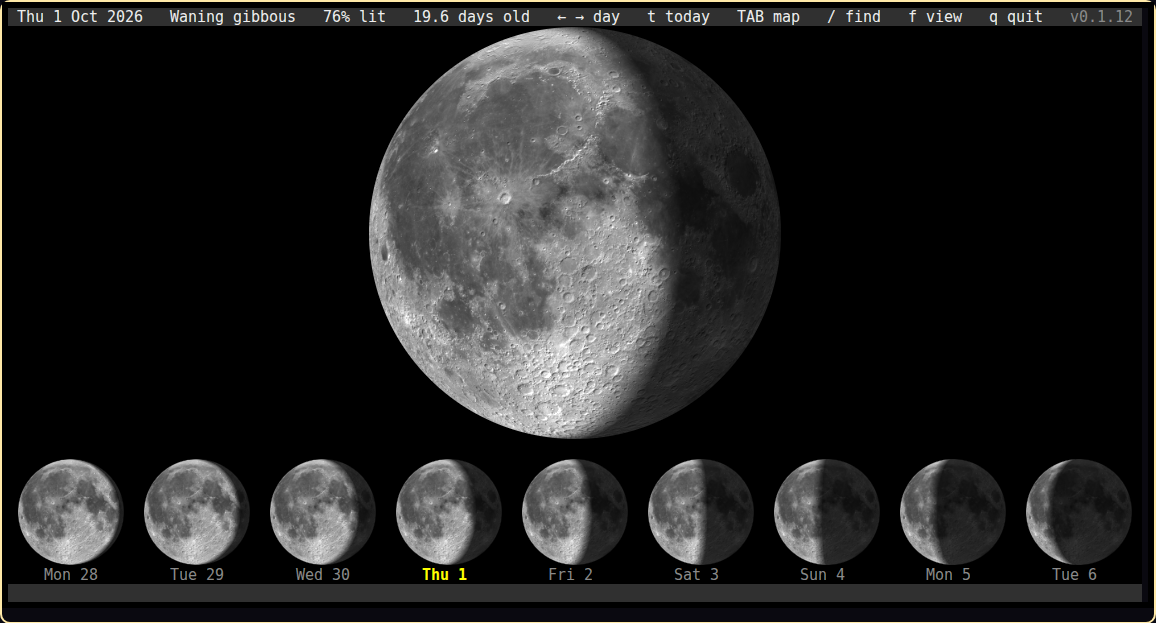Image resolution: width=1156 pixels, height=623 pixels.
Task: Select the Tue 6 moon thumbnail
Action: click(1079, 512)
